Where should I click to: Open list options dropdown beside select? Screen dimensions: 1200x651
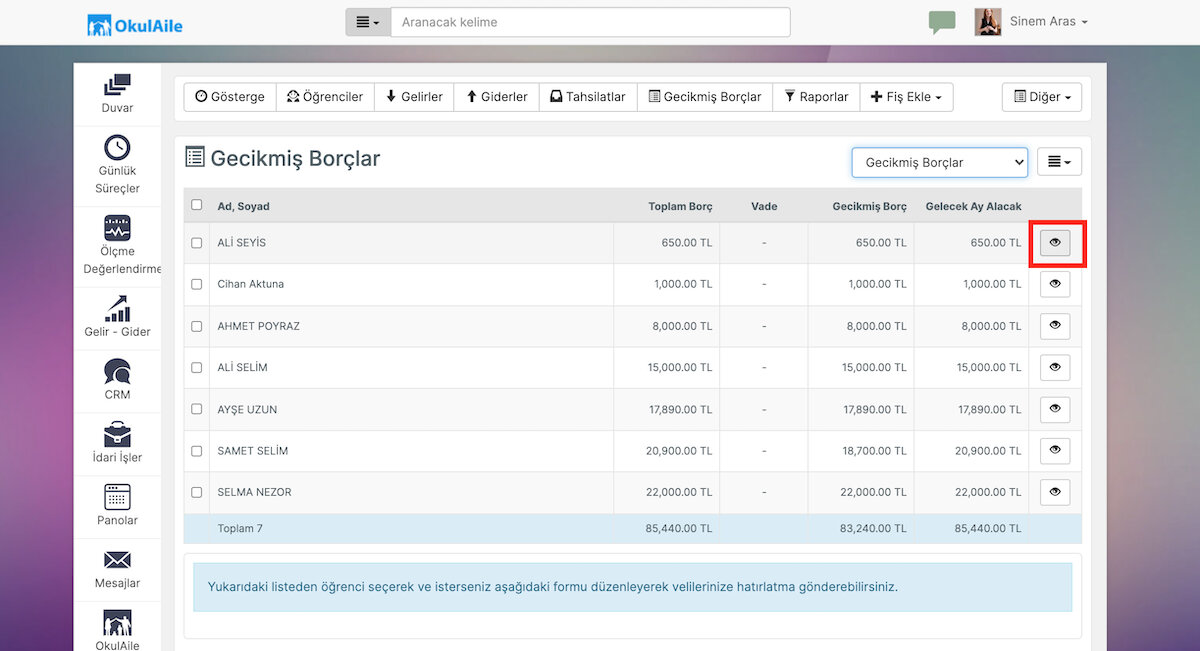[x=1059, y=162]
